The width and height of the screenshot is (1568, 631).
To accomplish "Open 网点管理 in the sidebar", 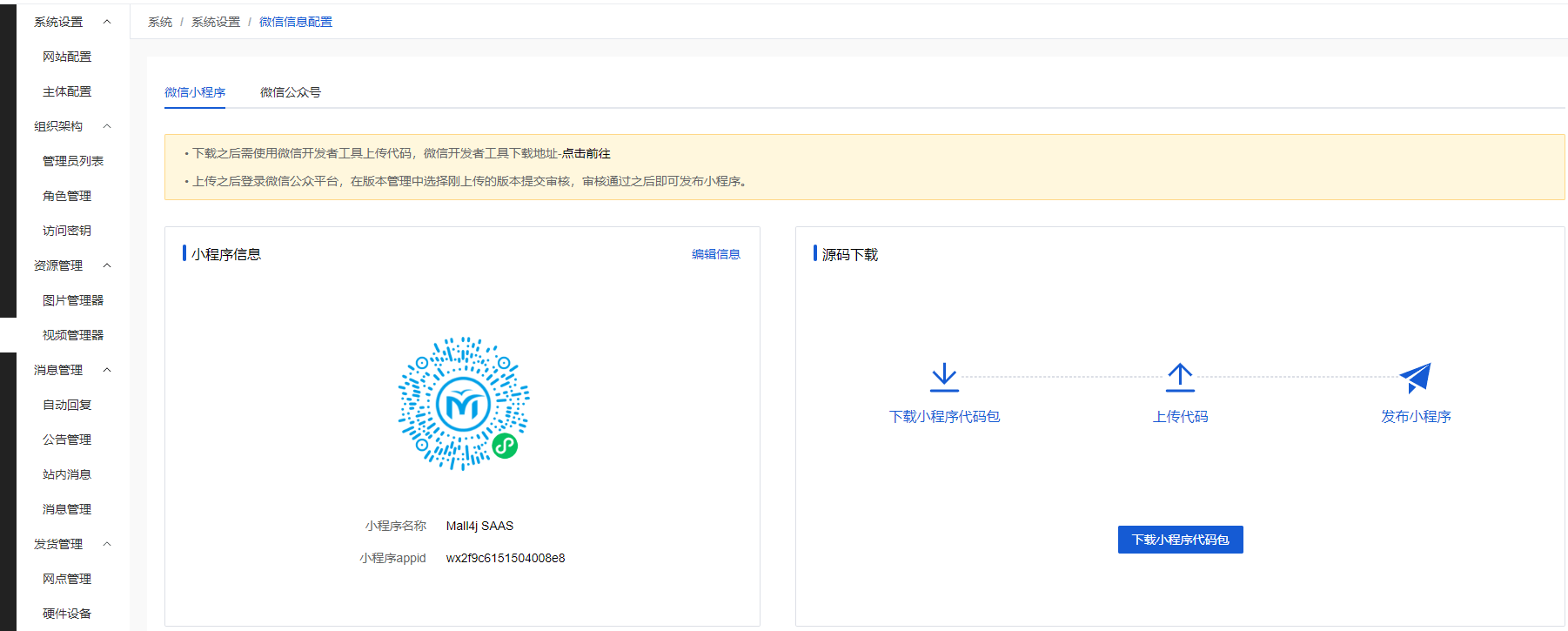I will (67, 579).
